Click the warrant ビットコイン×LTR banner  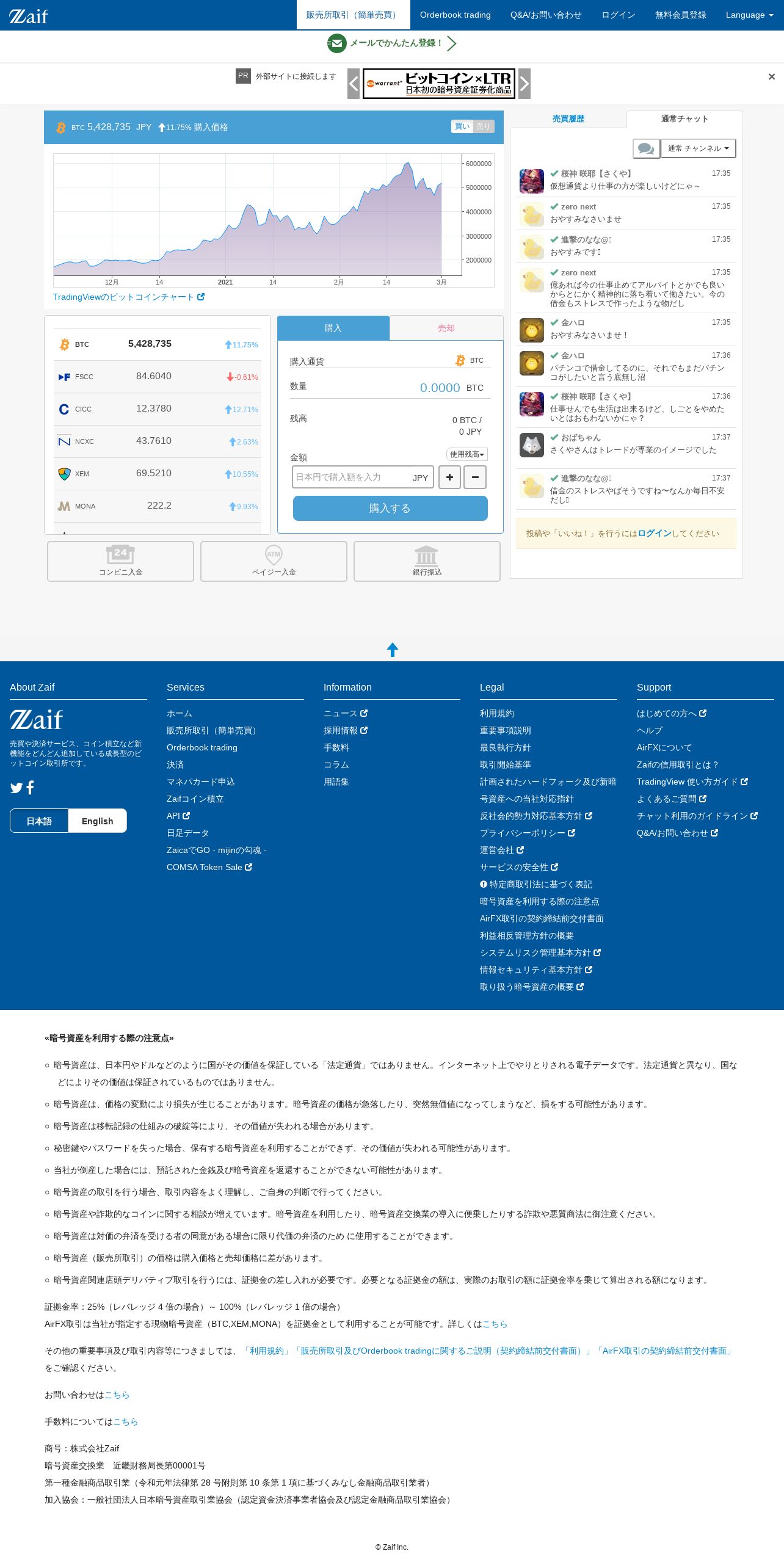(x=439, y=84)
